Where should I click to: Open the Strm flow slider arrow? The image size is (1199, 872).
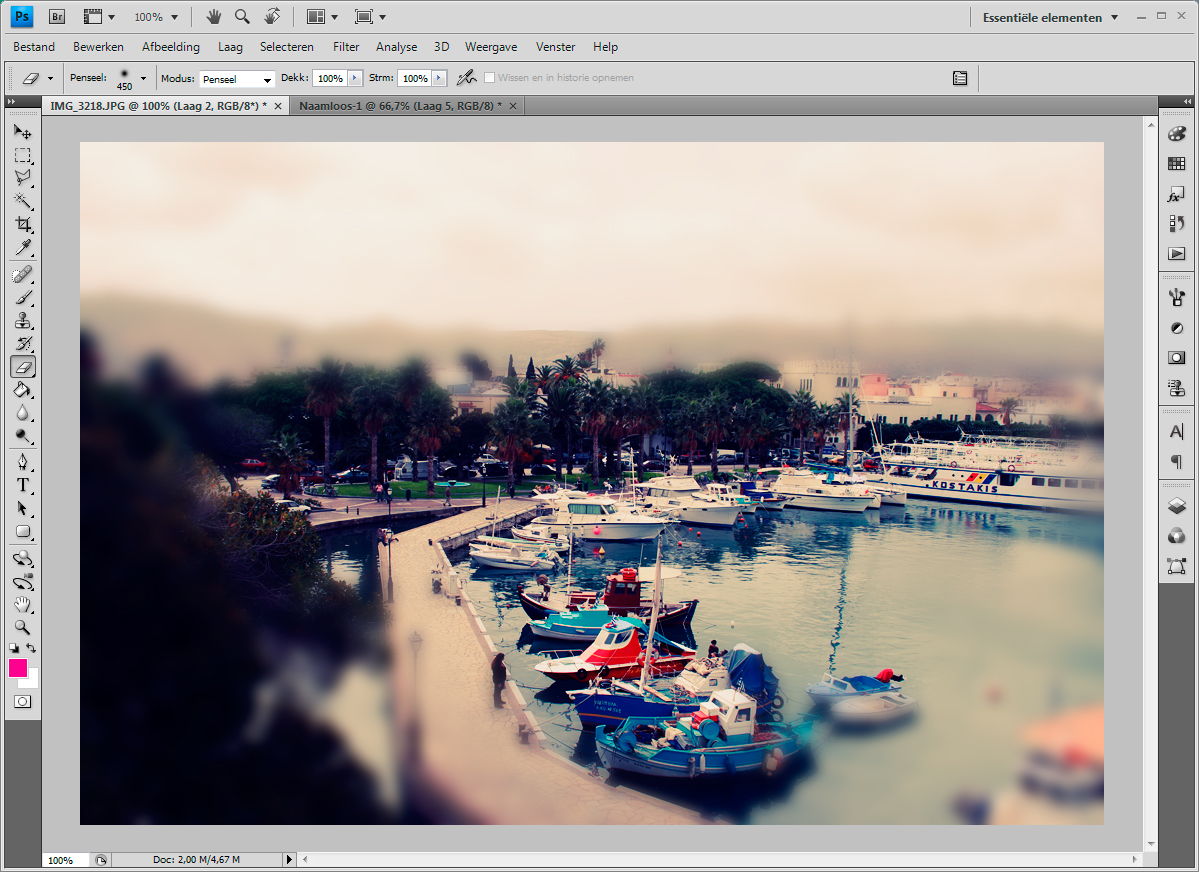point(439,78)
